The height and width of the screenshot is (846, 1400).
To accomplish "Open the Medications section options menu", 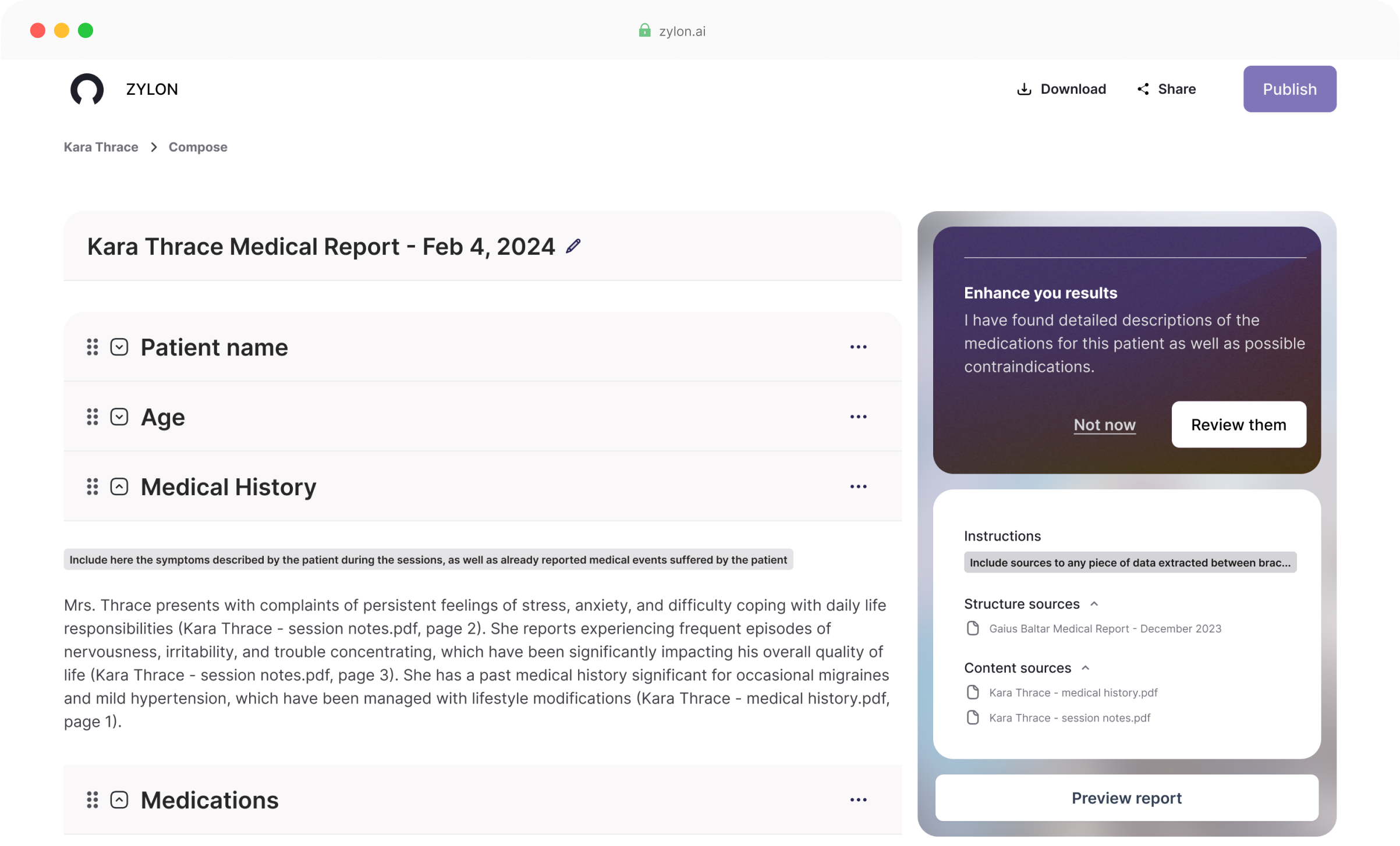I will coord(857,800).
